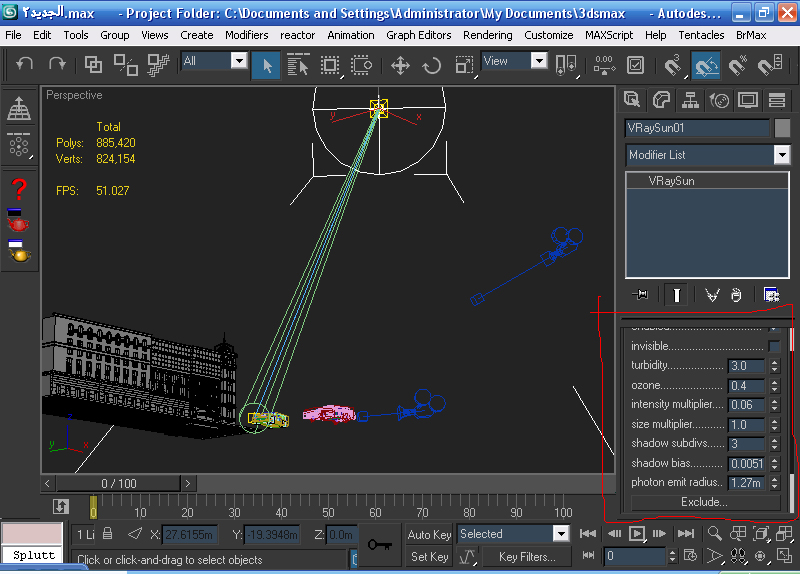
Task: Open the Create command panel tab
Action: [x=632, y=100]
